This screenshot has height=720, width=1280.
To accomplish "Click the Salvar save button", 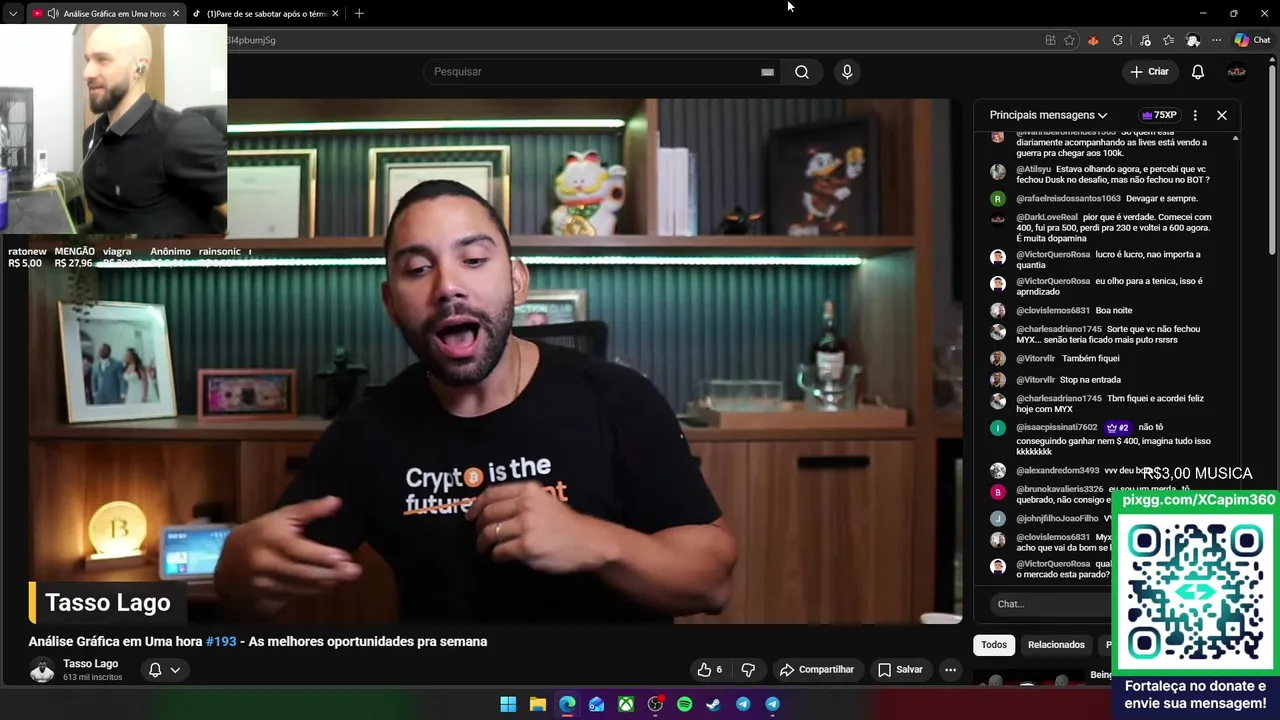I will click(900, 670).
